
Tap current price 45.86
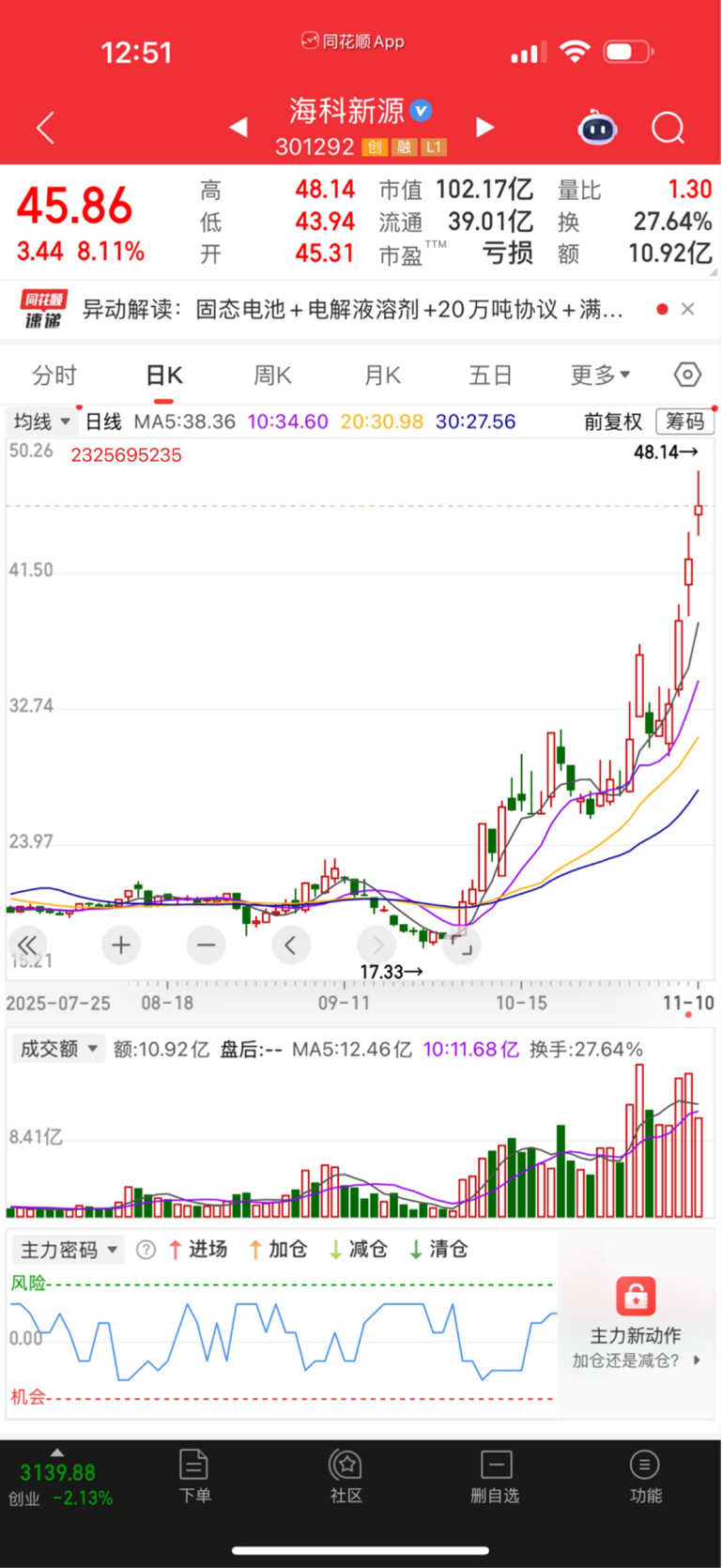(74, 206)
